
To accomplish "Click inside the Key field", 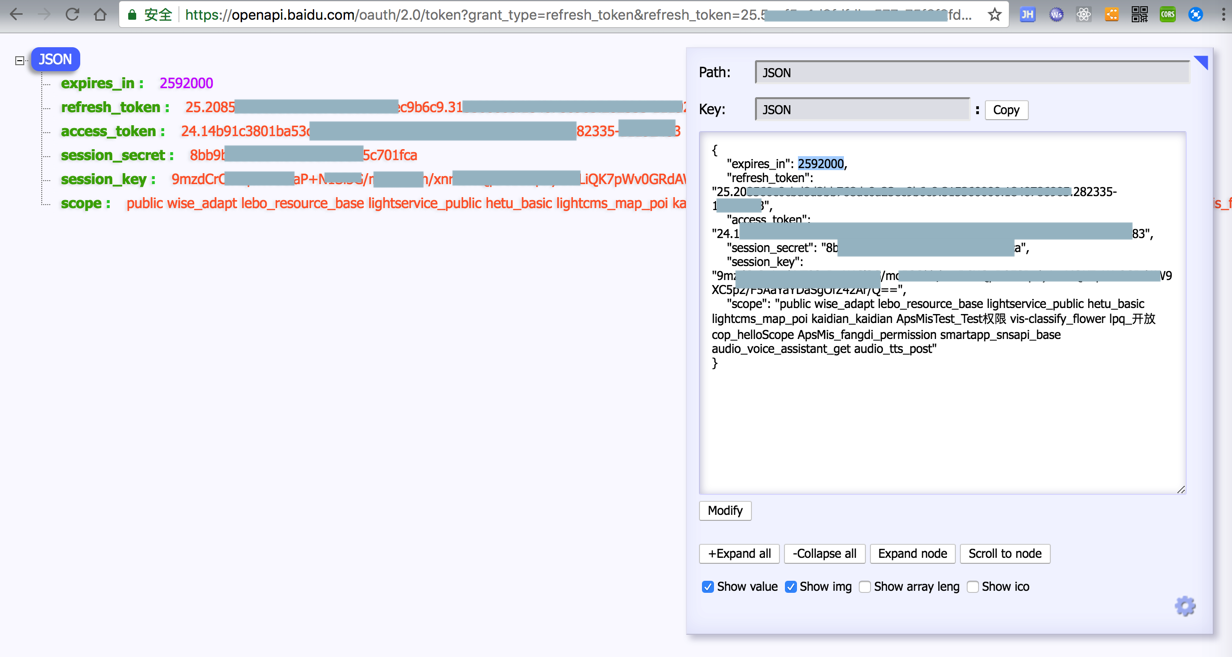I will (862, 109).
